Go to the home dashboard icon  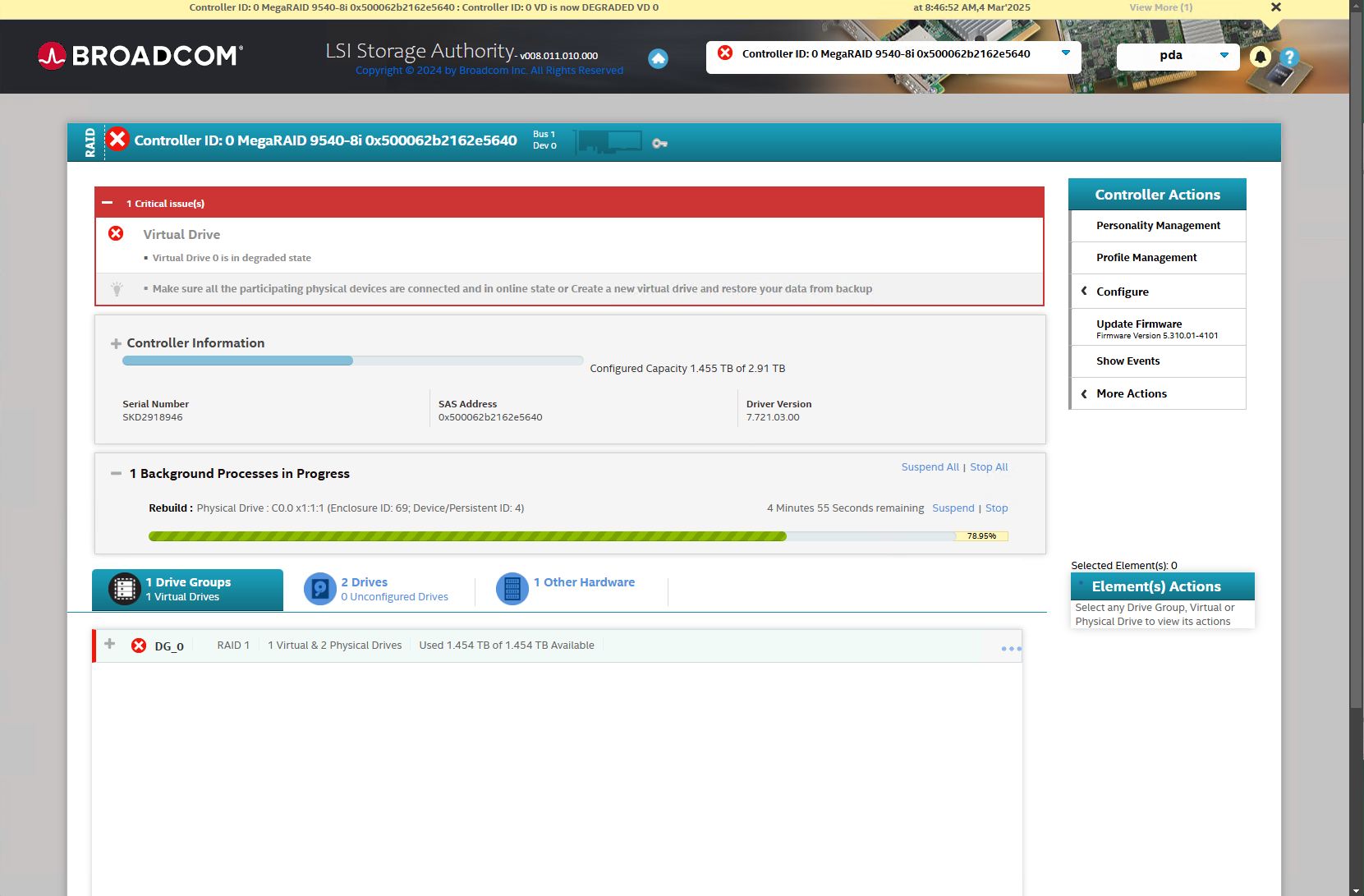pyautogui.click(x=658, y=58)
